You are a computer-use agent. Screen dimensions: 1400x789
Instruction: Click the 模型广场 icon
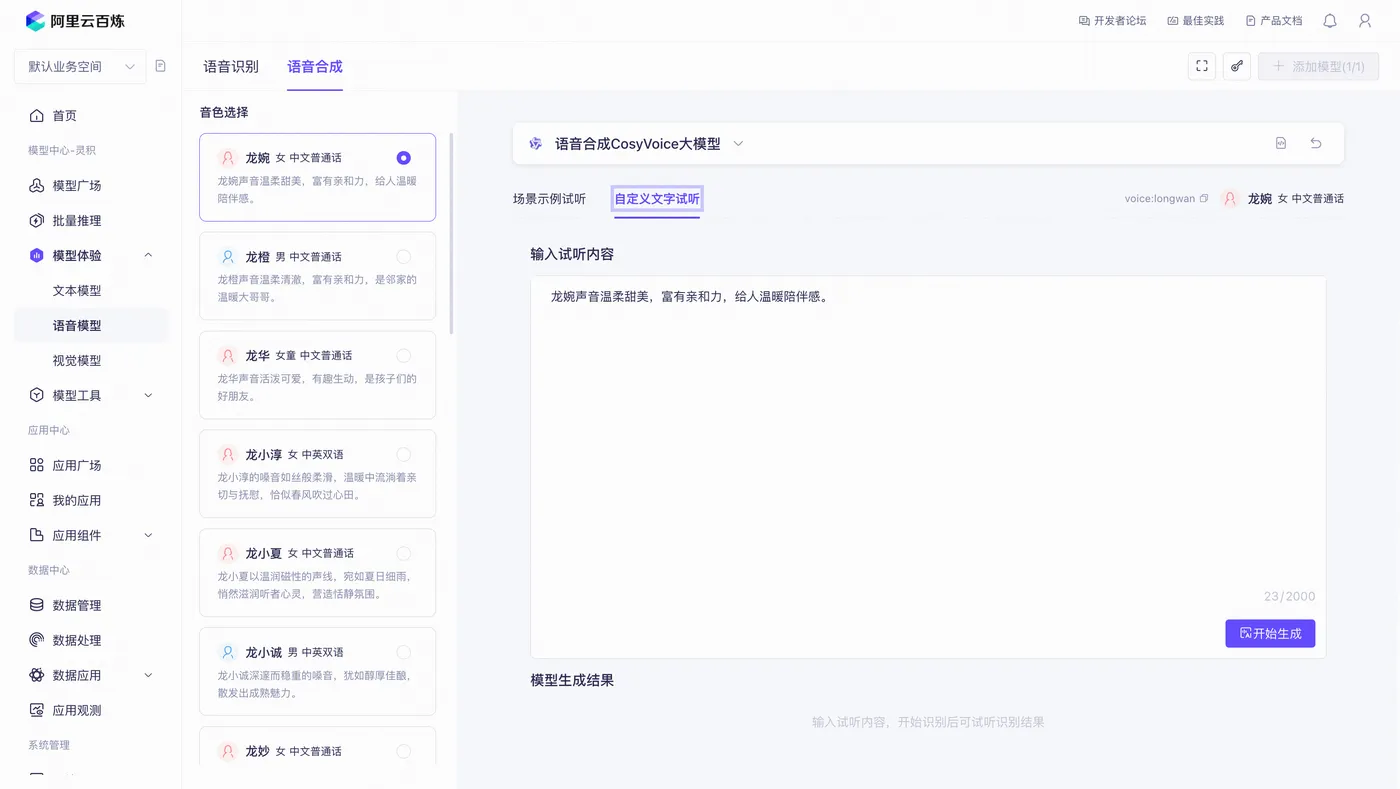pyautogui.click(x=37, y=186)
